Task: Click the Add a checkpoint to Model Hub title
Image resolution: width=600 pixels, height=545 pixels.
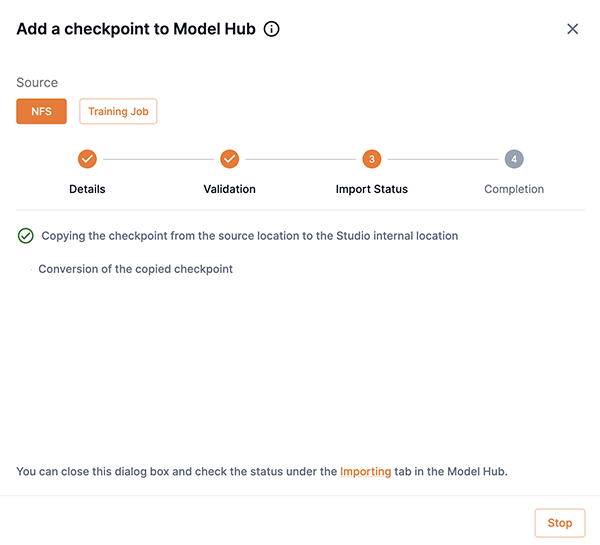Action: (x=137, y=29)
